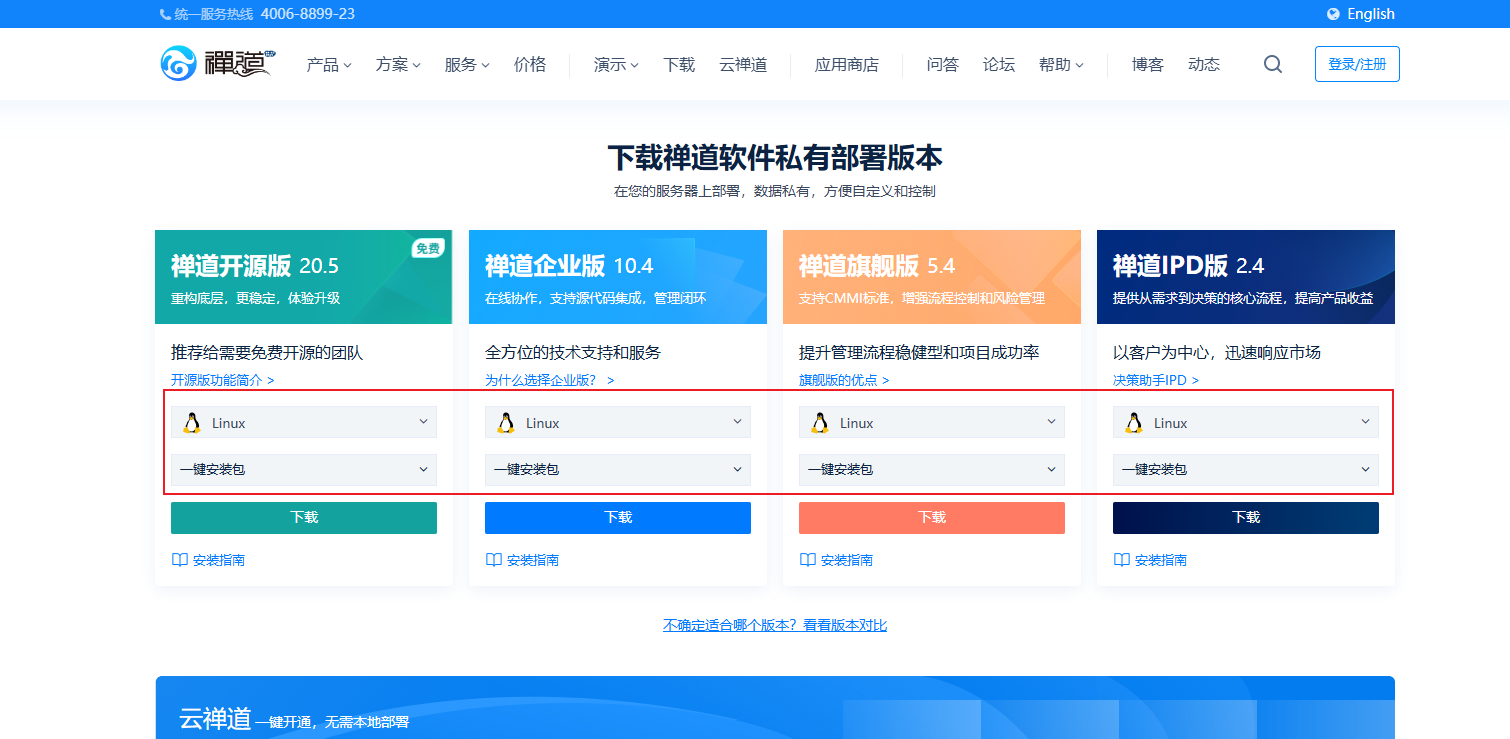1510x739 pixels.
Task: Expand the 服务 navigation menu
Action: 467,64
